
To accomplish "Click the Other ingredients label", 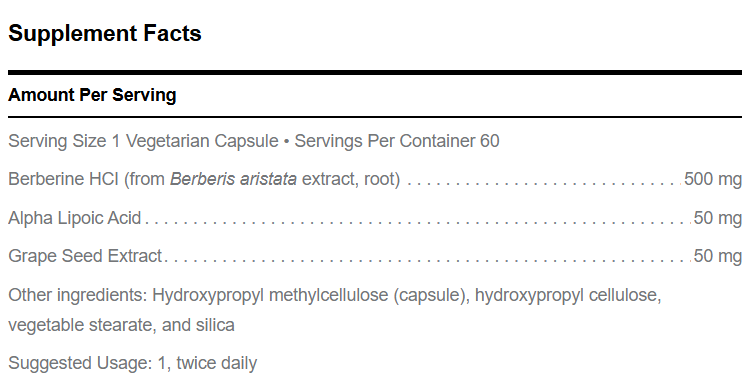I will (78, 295).
